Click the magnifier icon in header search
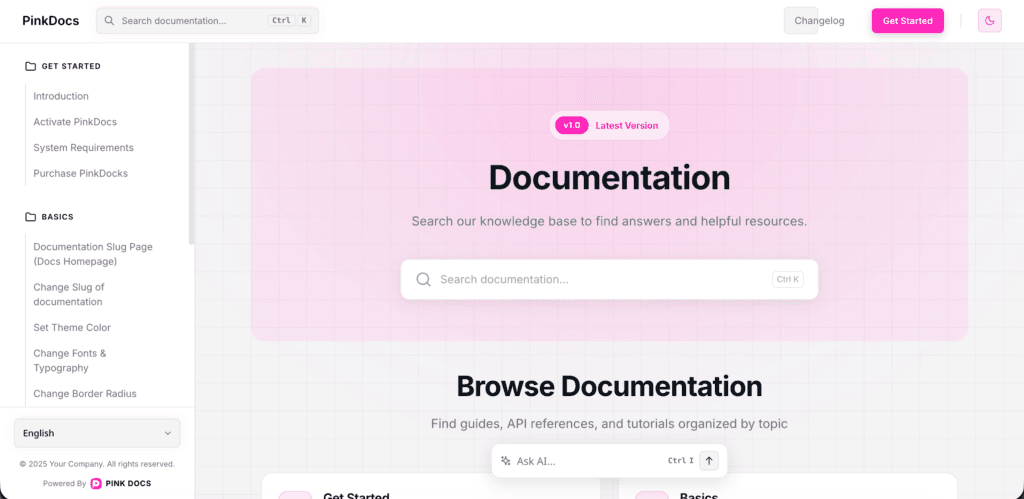Image resolution: width=1024 pixels, height=499 pixels. click(x=109, y=21)
